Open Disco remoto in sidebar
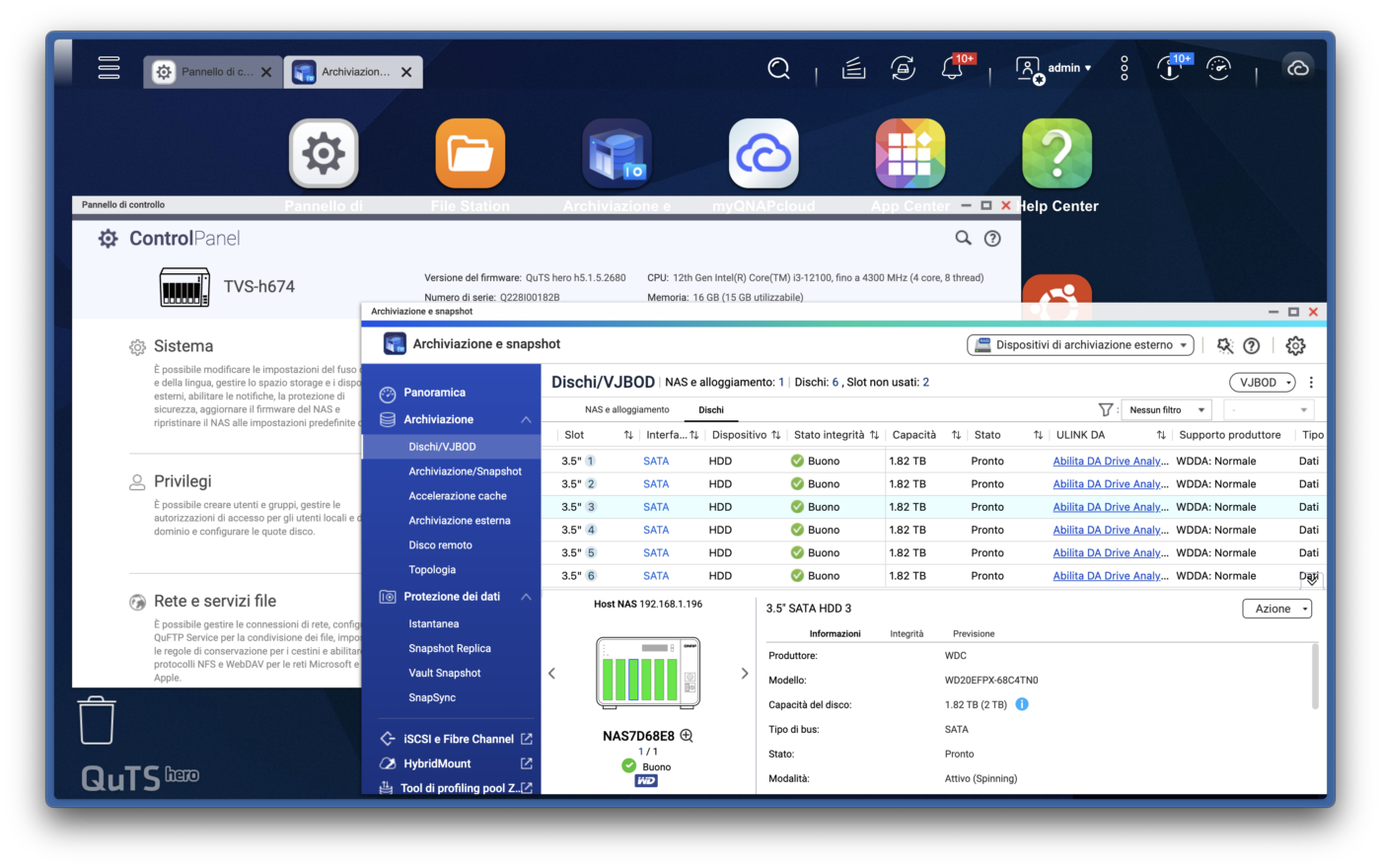The width and height of the screenshot is (1381, 868). click(x=440, y=545)
